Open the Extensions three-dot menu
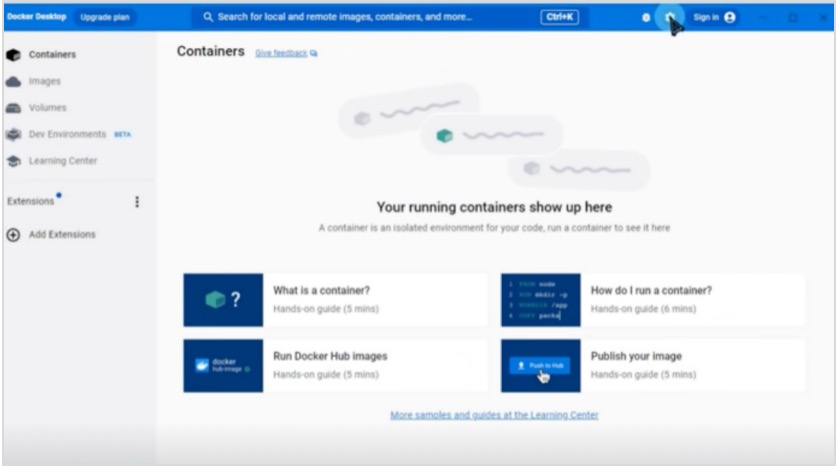838x468 pixels. [x=137, y=202]
